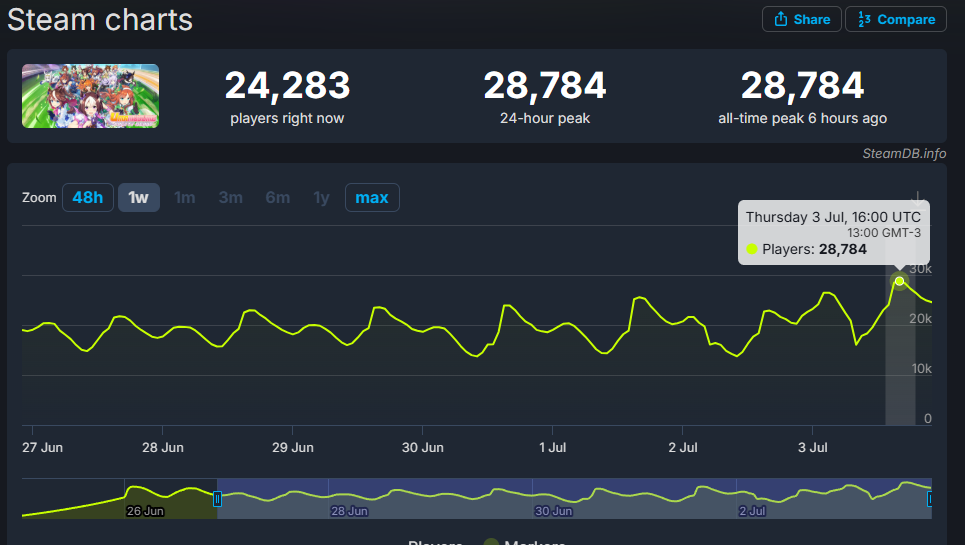Click the 20k y-axis label
Image resolution: width=965 pixels, height=545 pixels.
pos(920,319)
